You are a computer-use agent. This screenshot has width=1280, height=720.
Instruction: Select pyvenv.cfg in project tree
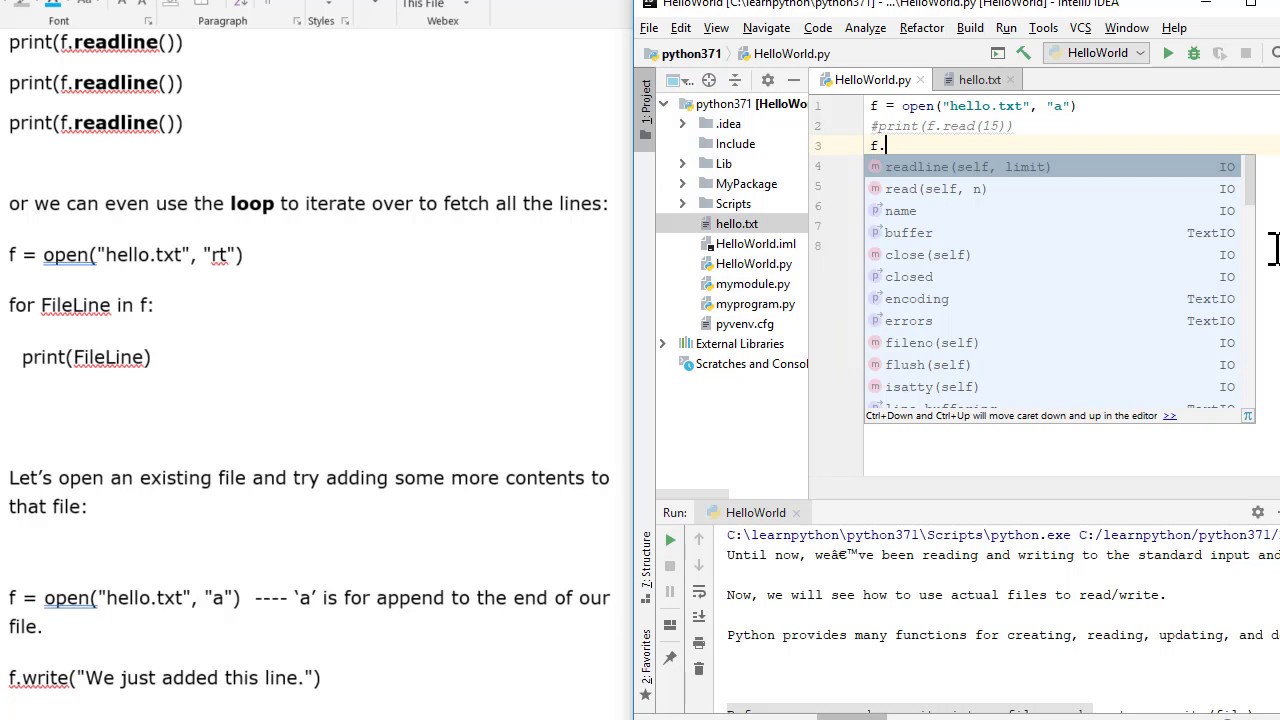(744, 324)
